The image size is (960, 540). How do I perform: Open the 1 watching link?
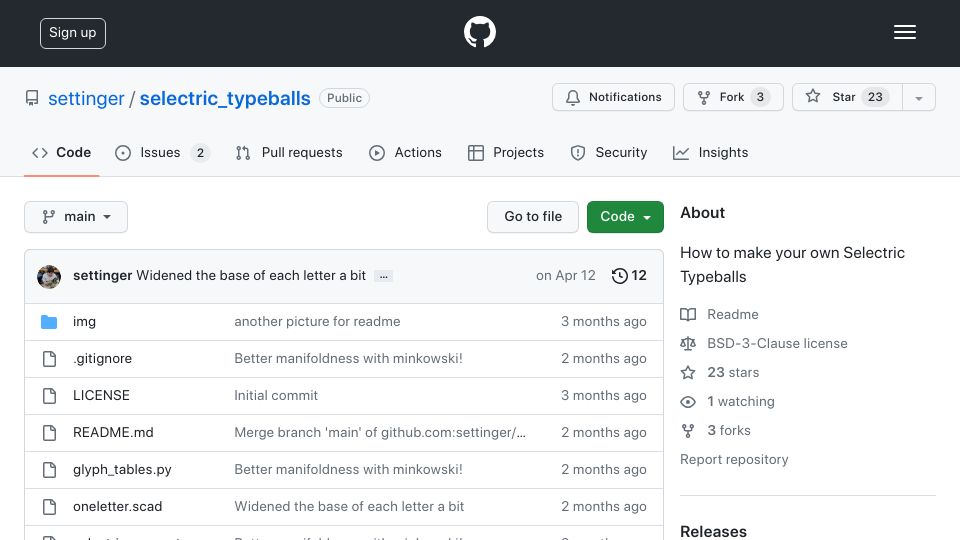727,402
